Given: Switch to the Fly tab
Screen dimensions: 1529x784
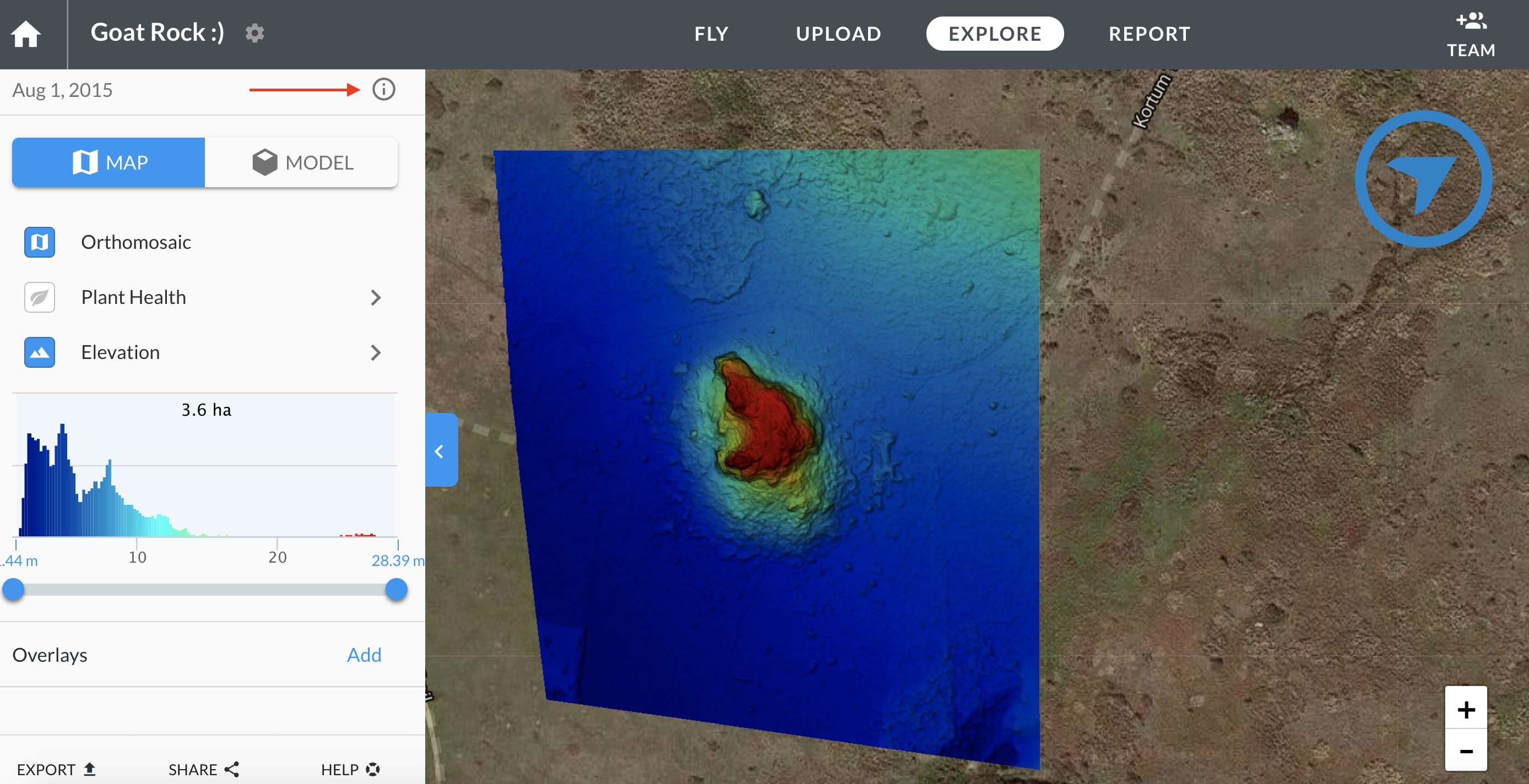Looking at the screenshot, I should click(711, 34).
